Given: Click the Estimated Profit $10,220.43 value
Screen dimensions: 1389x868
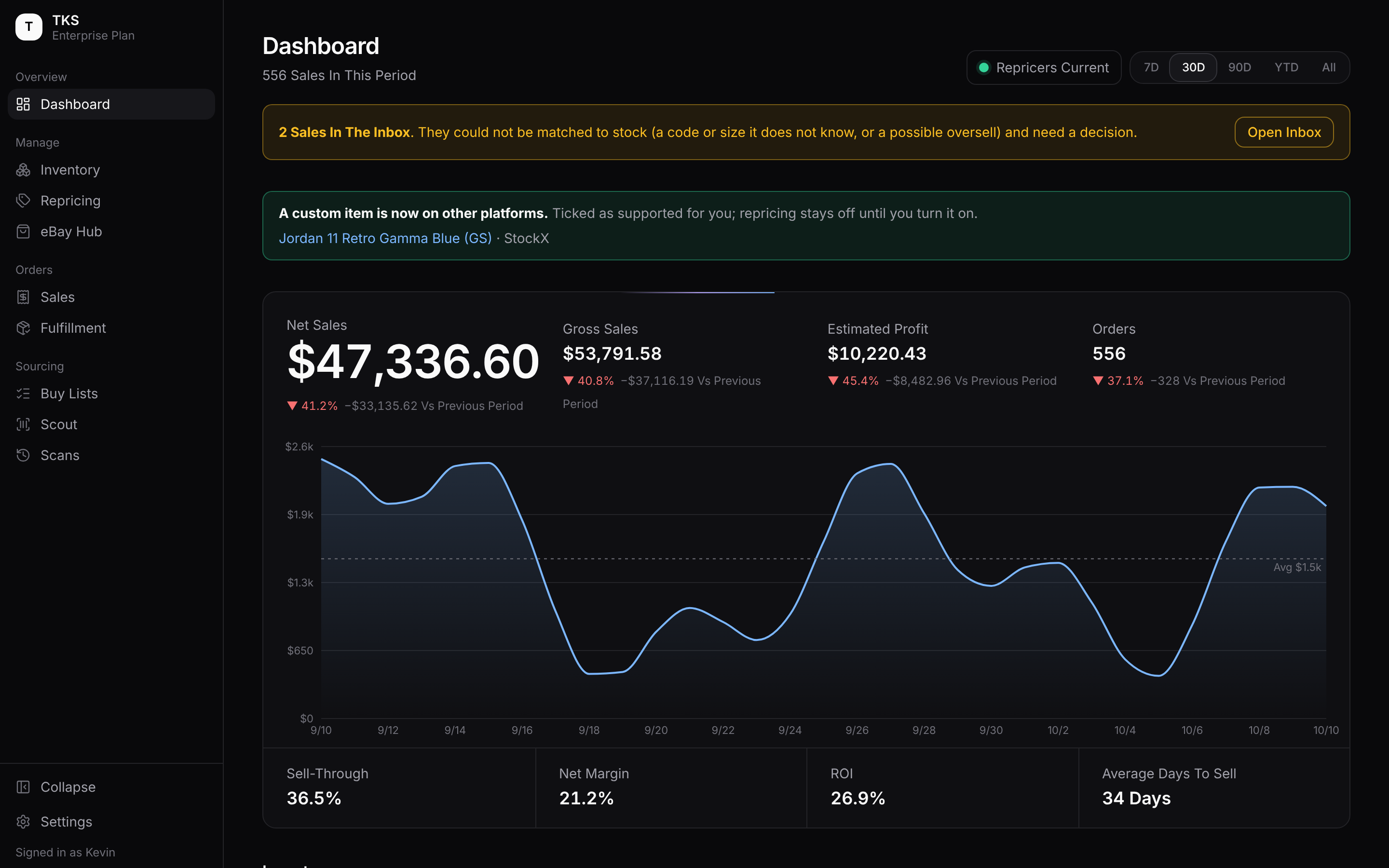Looking at the screenshot, I should tap(877, 353).
